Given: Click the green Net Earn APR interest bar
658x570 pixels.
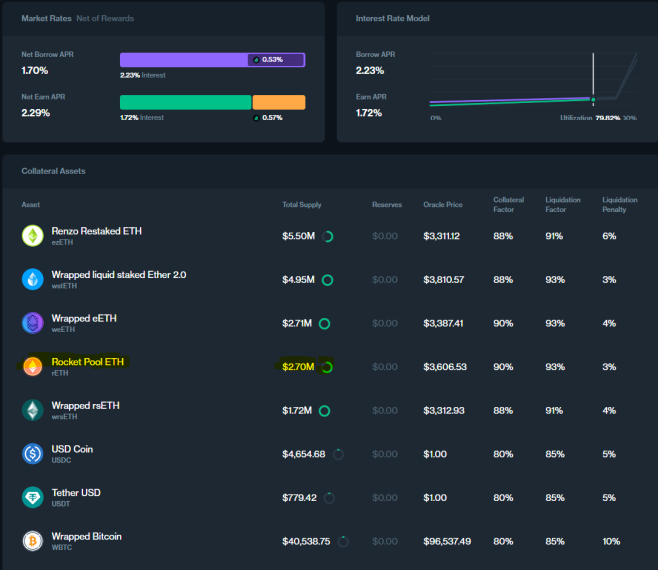Looking at the screenshot, I should [x=185, y=102].
